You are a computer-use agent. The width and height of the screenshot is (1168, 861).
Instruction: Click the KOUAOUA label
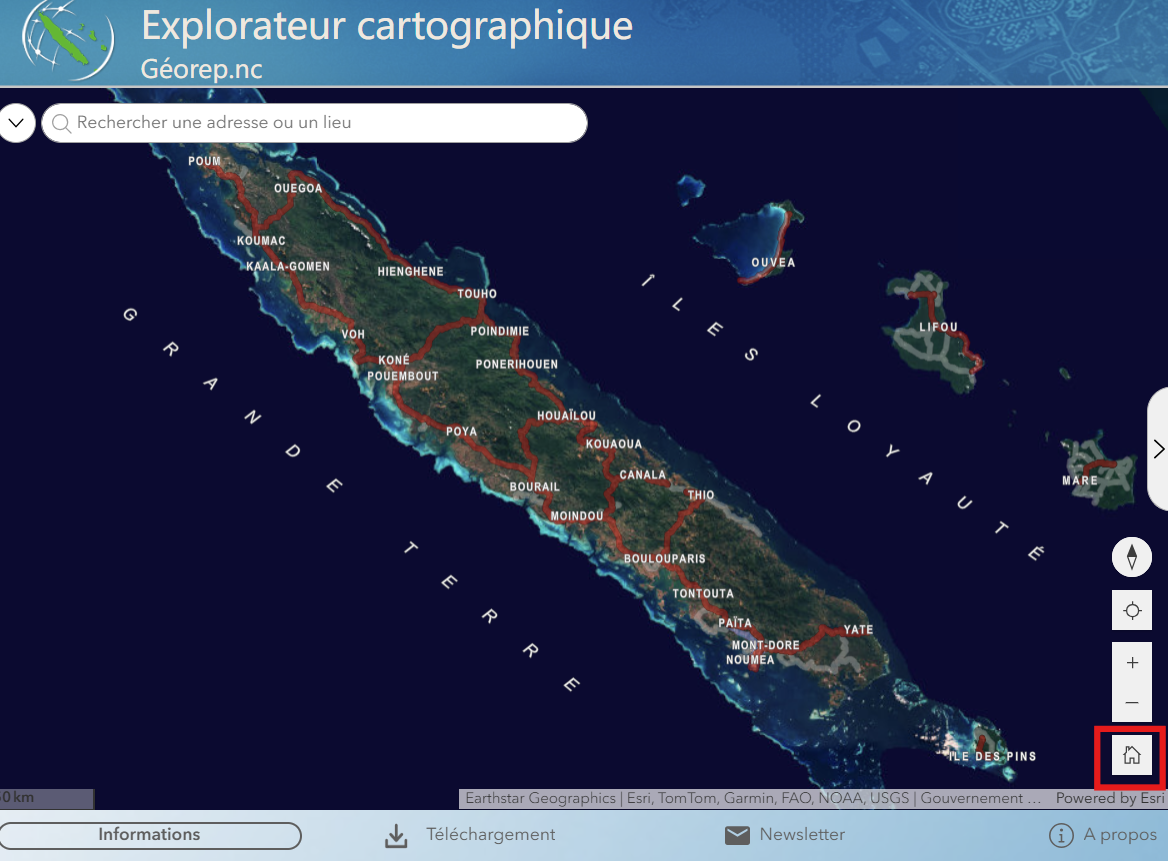pos(614,444)
